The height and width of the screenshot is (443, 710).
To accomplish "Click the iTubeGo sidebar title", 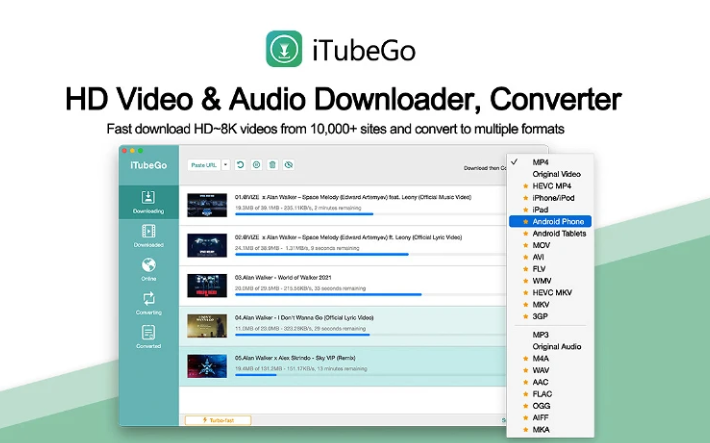I will pos(149,165).
